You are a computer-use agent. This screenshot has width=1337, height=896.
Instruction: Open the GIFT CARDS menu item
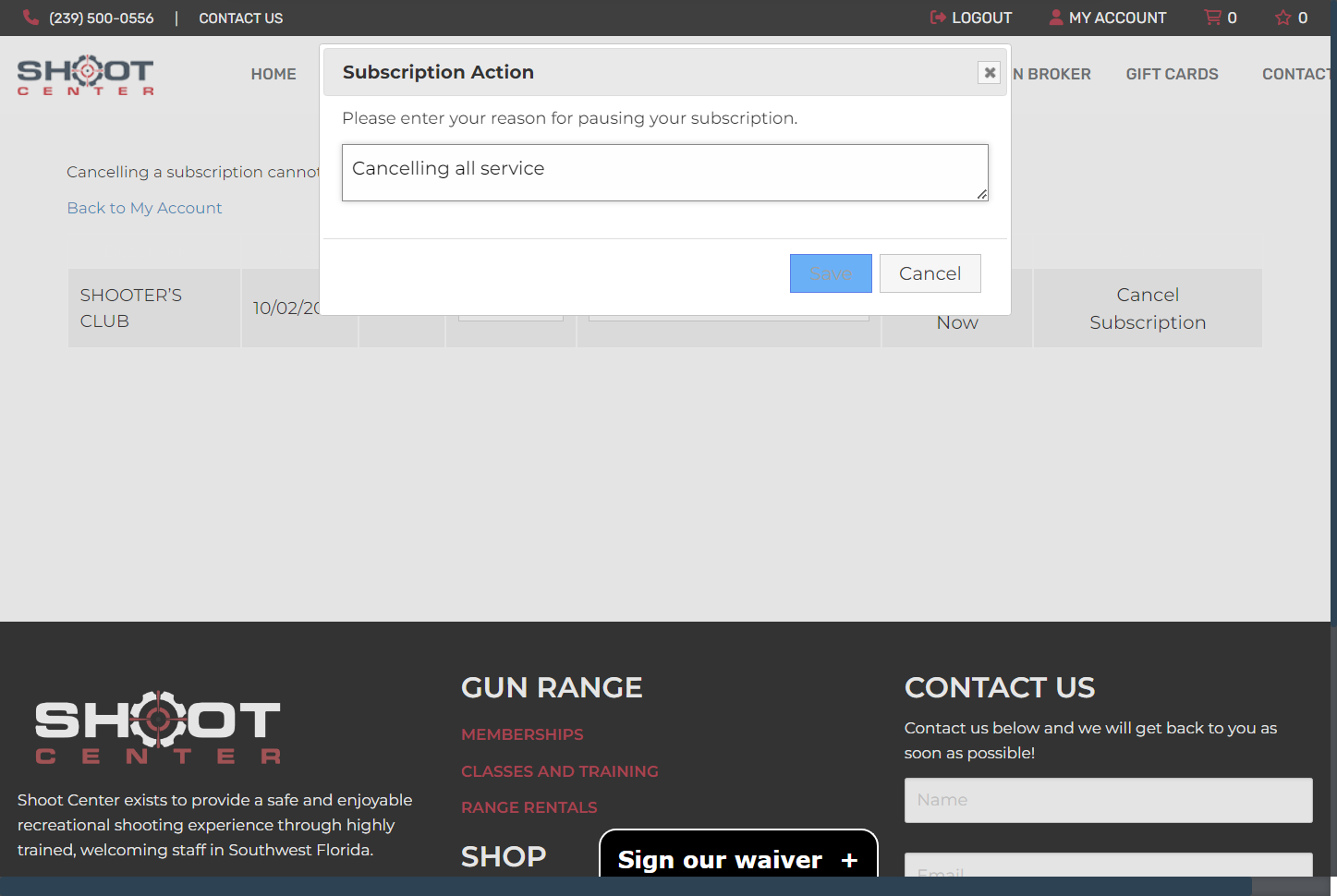(x=1172, y=74)
